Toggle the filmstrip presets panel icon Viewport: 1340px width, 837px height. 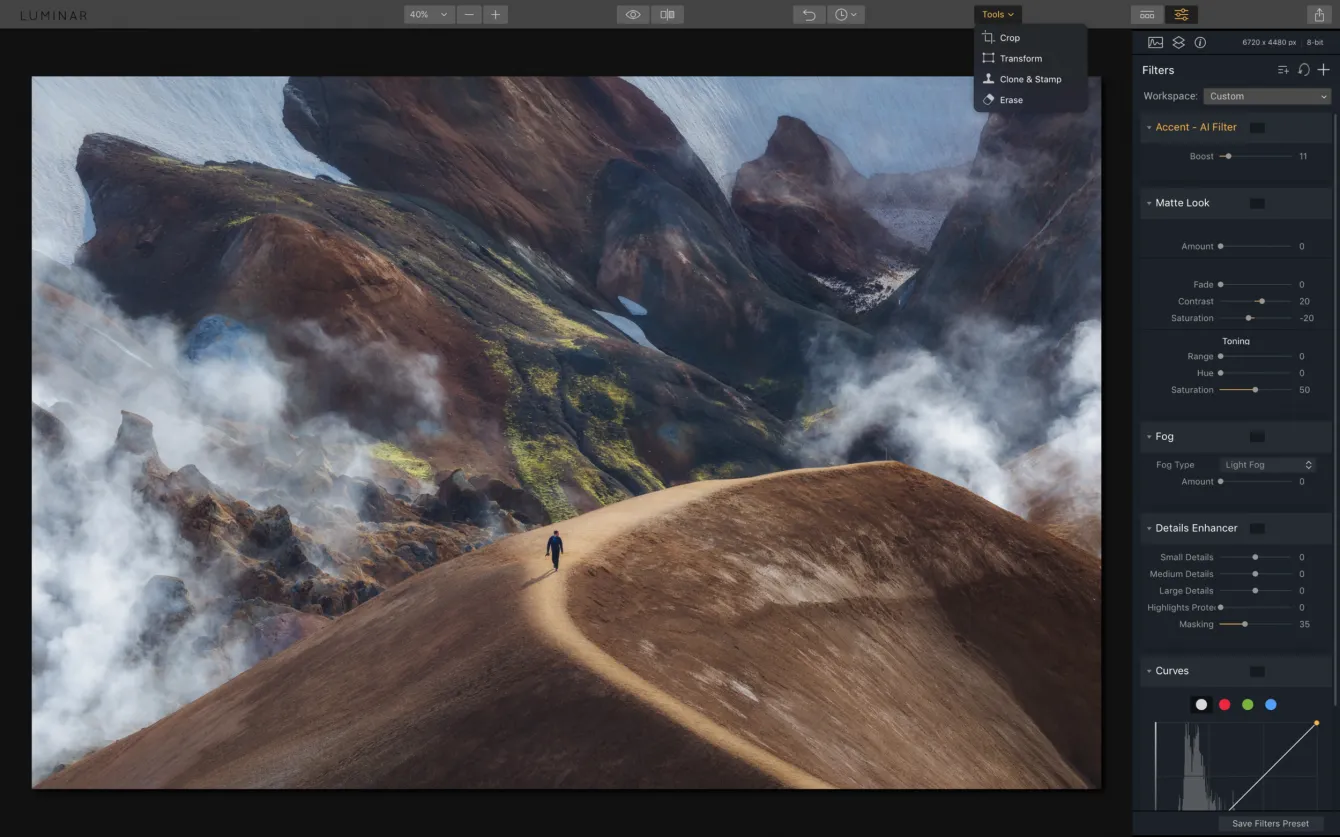click(1147, 15)
